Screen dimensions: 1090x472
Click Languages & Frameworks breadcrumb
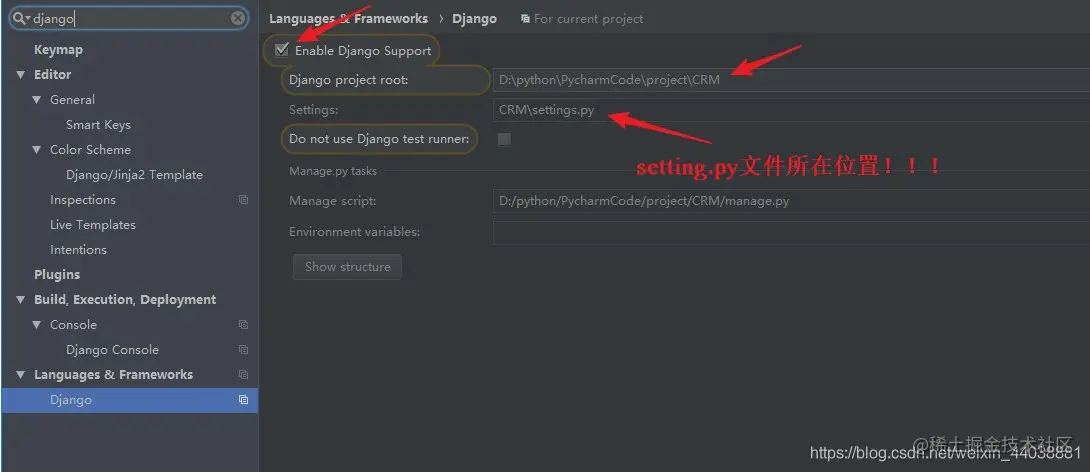pyautogui.click(x=348, y=19)
